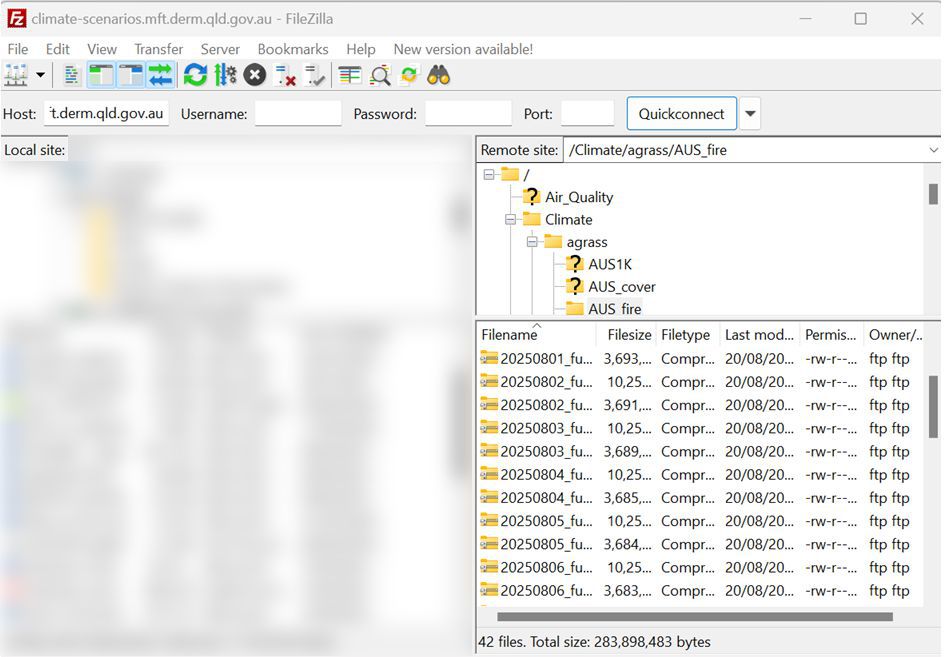
Task: Open the Bookmarks menu
Action: click(293, 49)
